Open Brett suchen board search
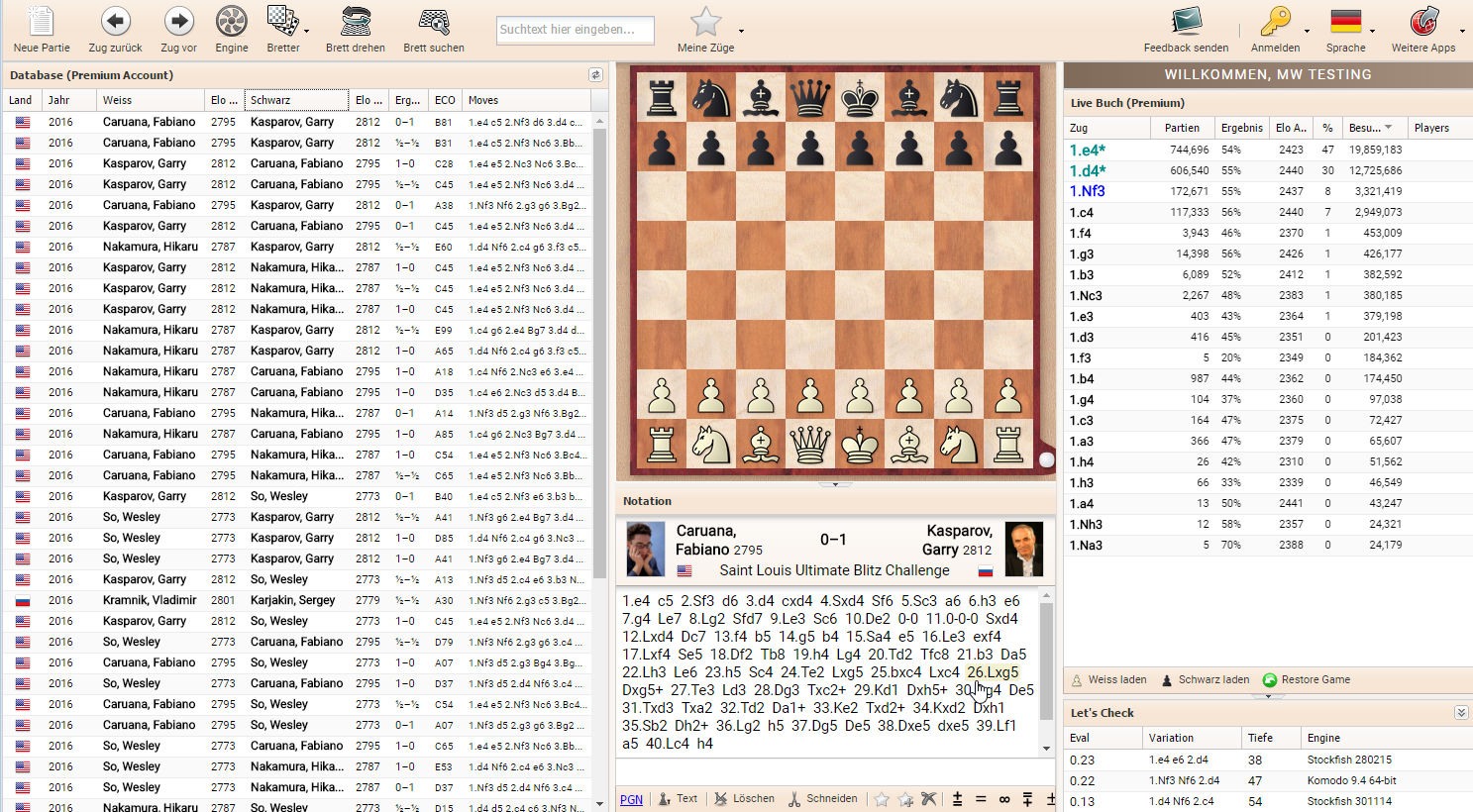The height and width of the screenshot is (812, 1473). coord(433,21)
